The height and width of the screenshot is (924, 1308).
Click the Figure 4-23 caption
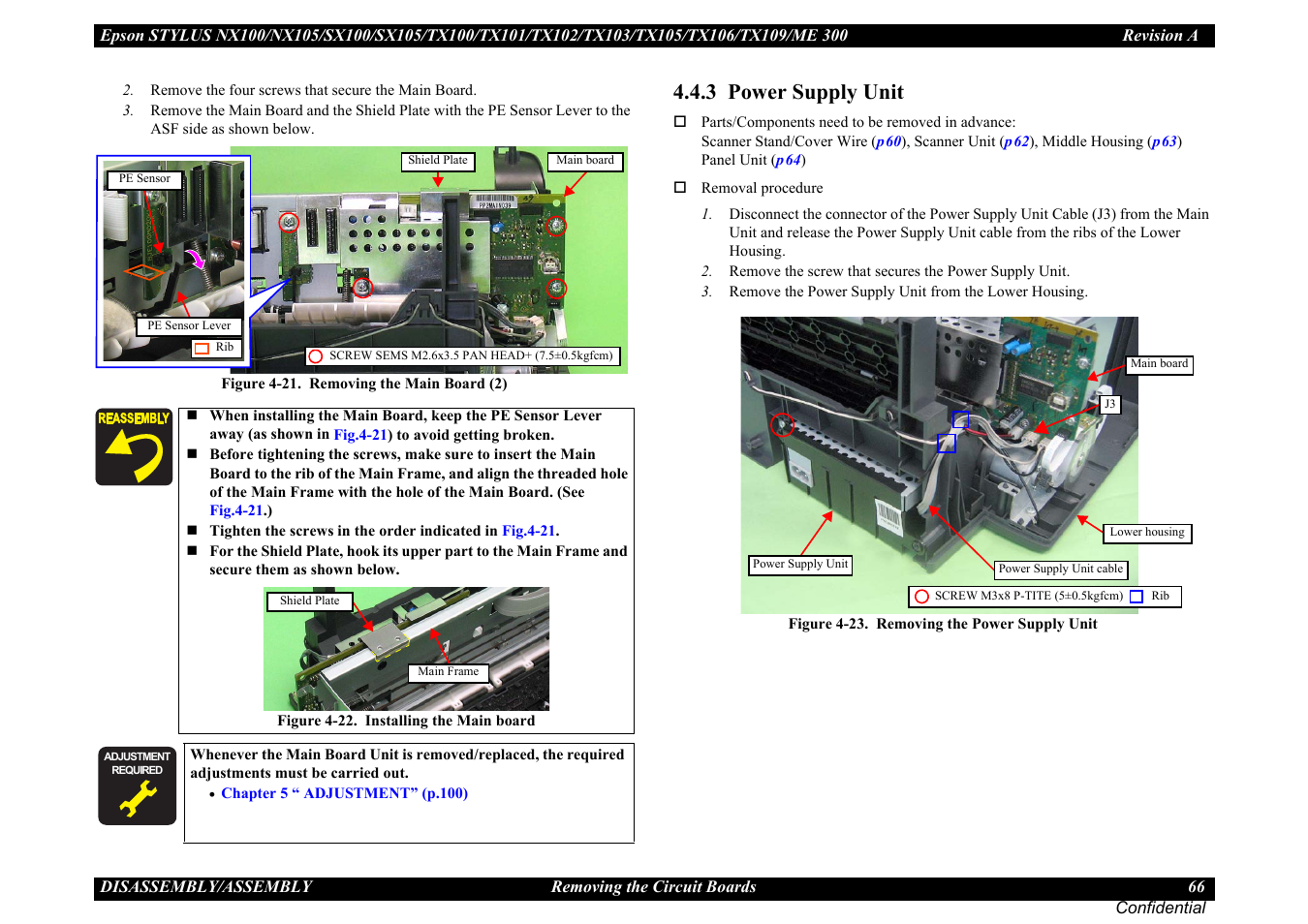tap(943, 624)
